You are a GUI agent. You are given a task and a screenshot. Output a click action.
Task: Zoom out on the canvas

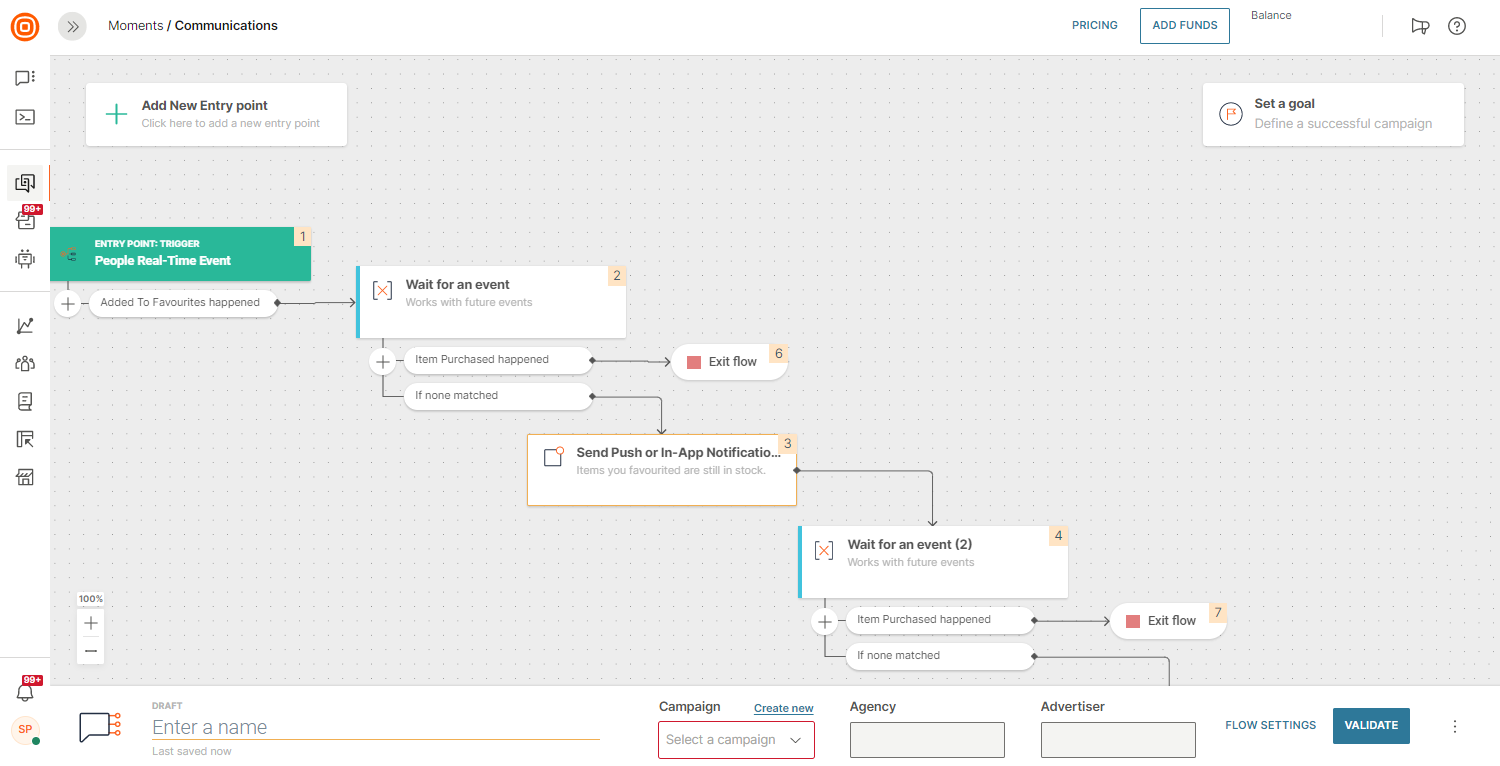click(x=91, y=651)
